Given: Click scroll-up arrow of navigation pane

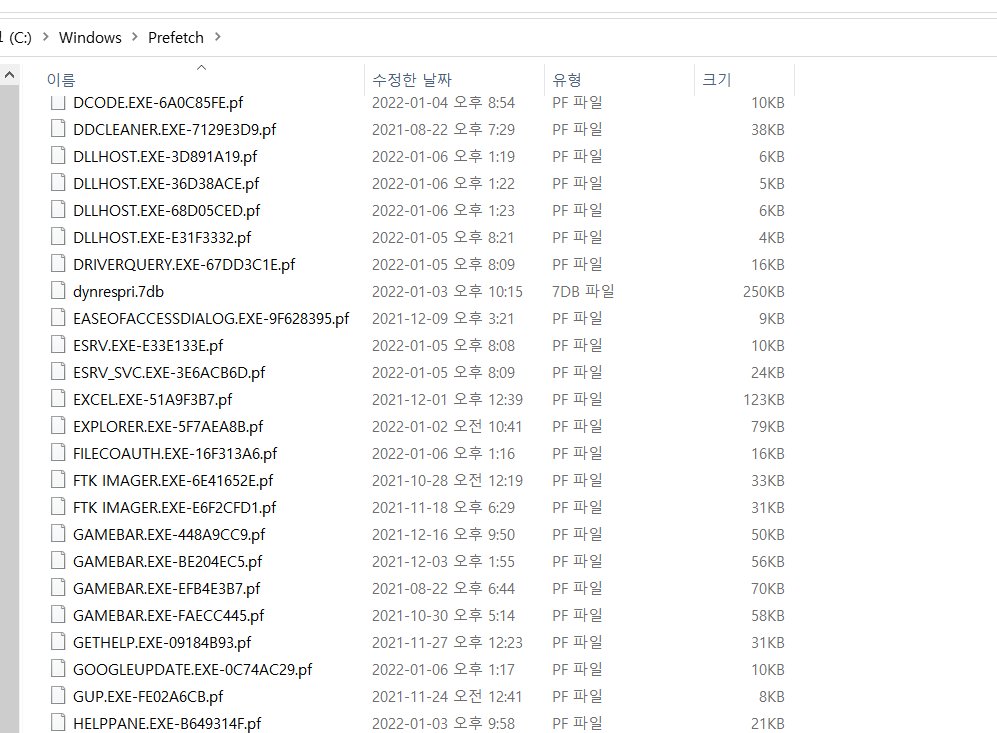Looking at the screenshot, I should [10, 75].
